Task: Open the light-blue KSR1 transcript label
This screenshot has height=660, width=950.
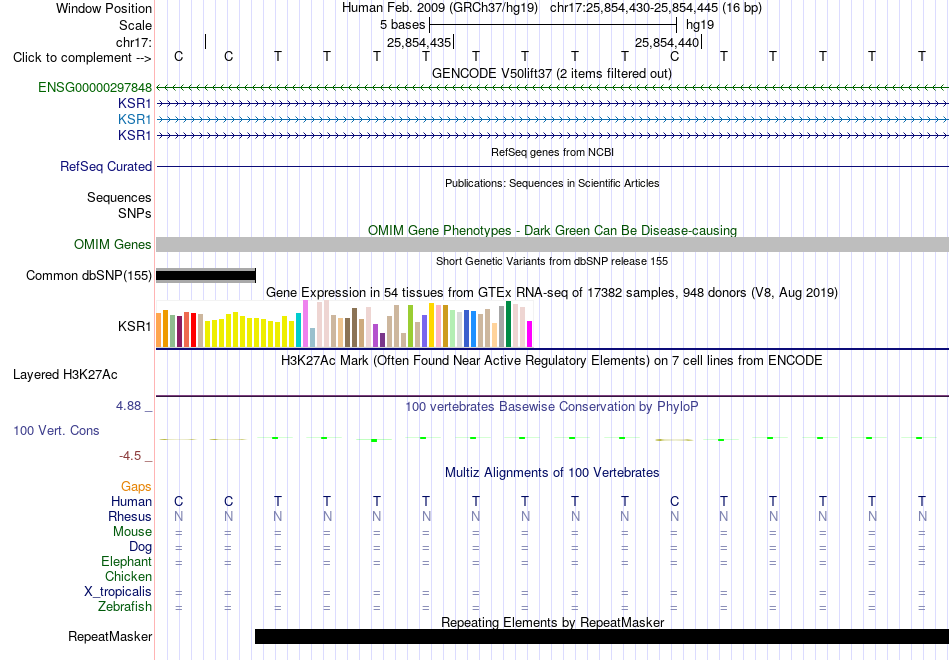Action: 135,119
